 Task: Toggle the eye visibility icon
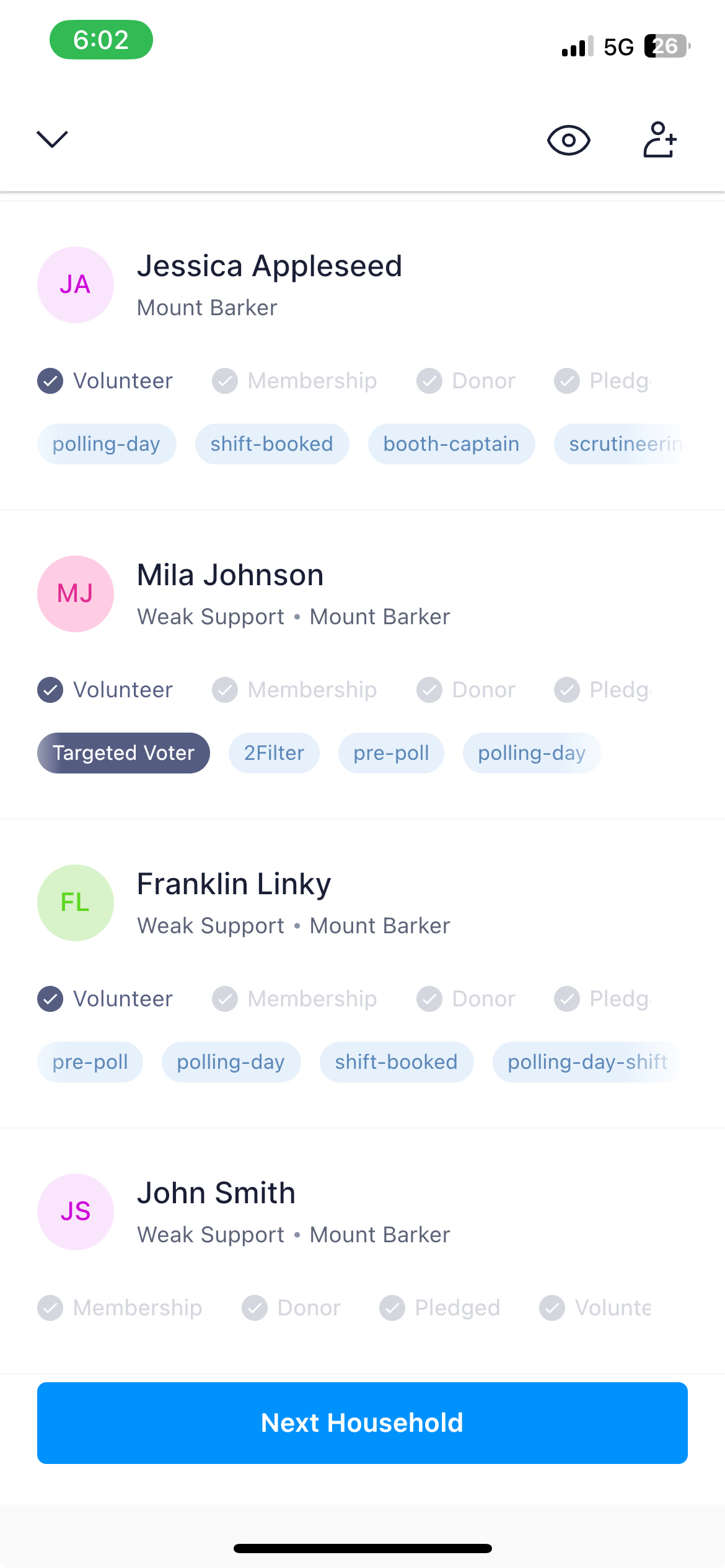(568, 140)
